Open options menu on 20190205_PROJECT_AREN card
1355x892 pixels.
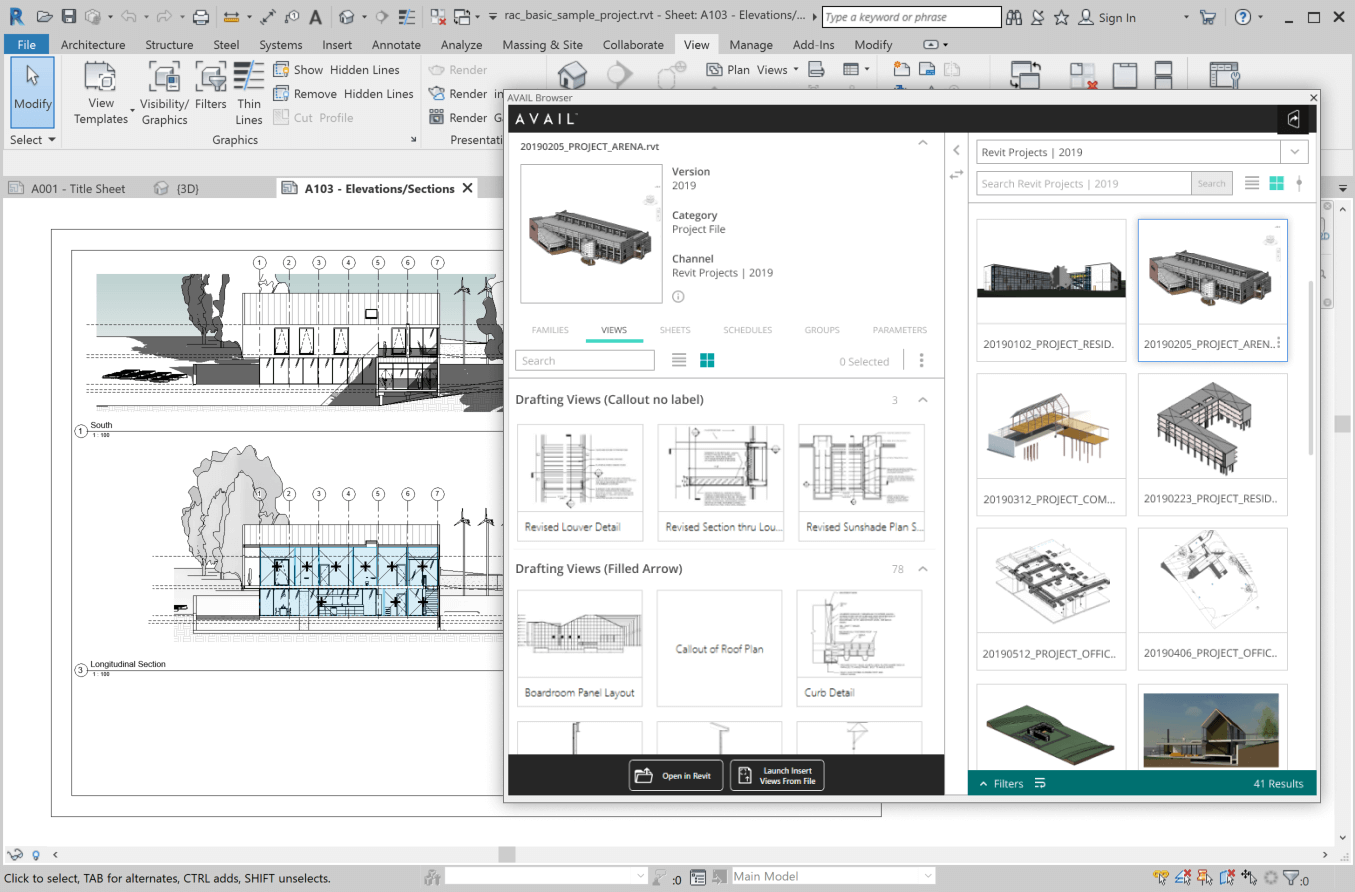click(1278, 343)
